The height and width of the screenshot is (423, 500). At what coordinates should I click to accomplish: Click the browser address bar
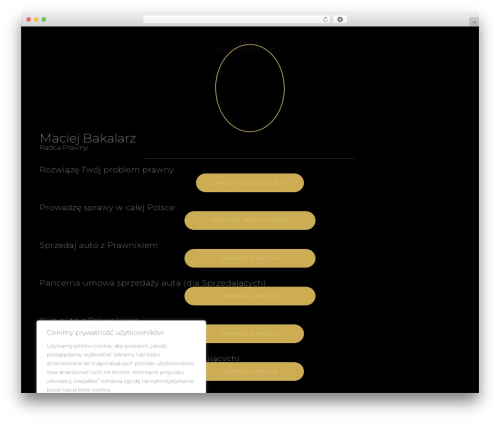[x=237, y=19]
